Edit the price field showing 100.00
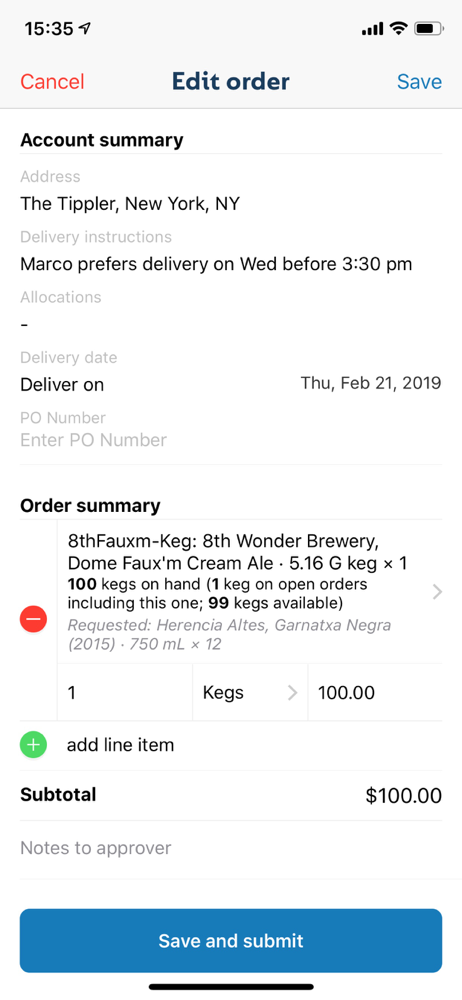Image resolution: width=462 pixels, height=1000 pixels. point(375,693)
